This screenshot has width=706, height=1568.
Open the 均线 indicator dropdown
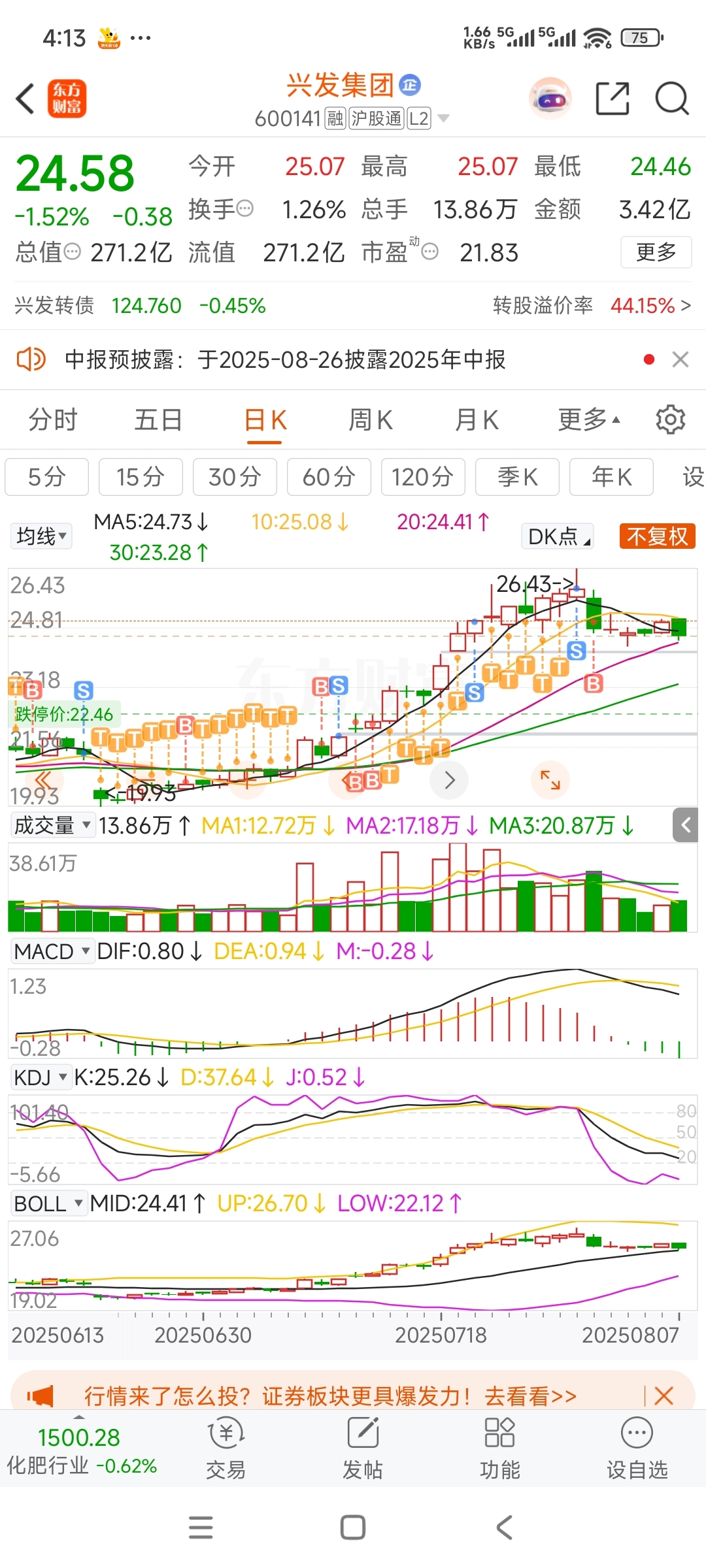[41, 536]
